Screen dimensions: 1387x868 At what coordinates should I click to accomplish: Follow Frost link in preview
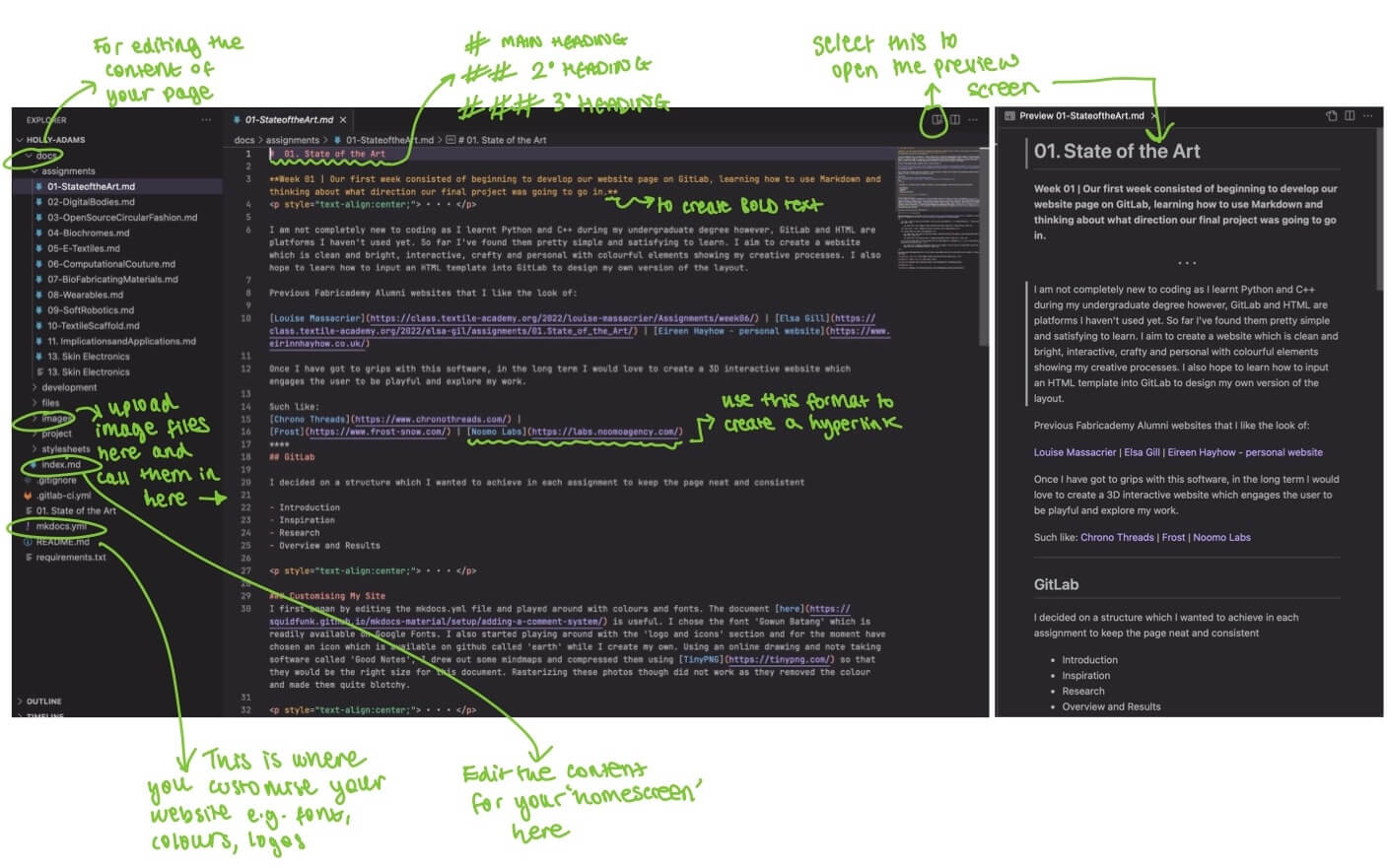coord(1173,537)
